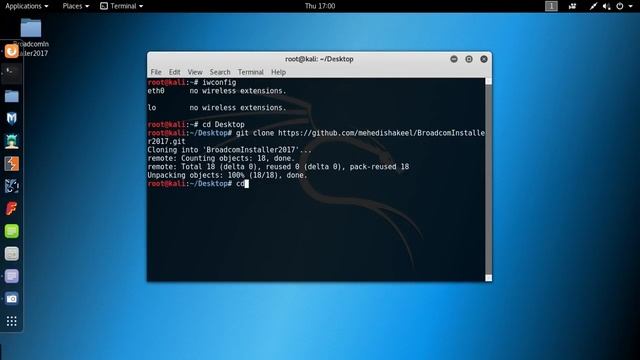Launch Burp Suite from the dock
The width and height of the screenshot is (640, 360).
11,164
